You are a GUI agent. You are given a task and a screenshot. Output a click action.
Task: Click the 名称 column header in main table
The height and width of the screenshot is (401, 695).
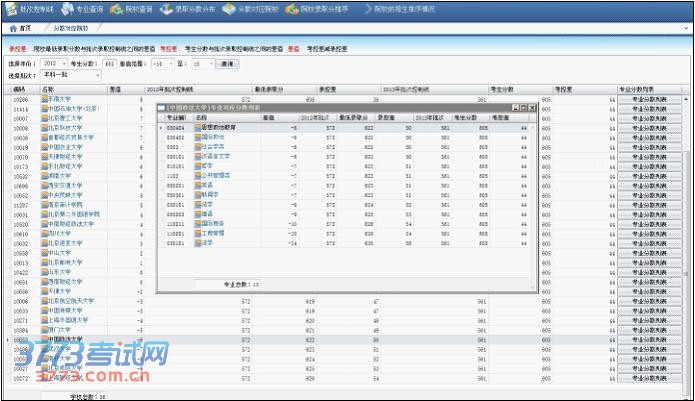tap(48, 89)
